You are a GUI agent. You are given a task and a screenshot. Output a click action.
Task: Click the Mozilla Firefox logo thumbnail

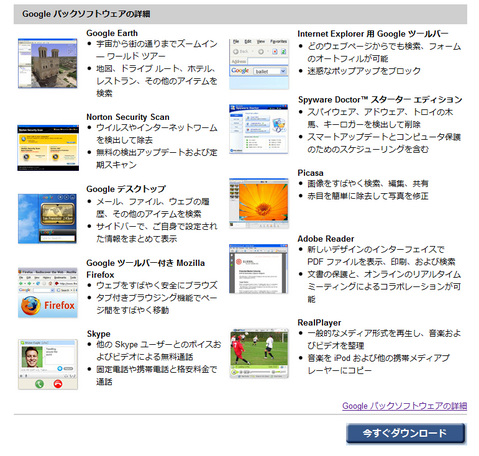coord(48,293)
